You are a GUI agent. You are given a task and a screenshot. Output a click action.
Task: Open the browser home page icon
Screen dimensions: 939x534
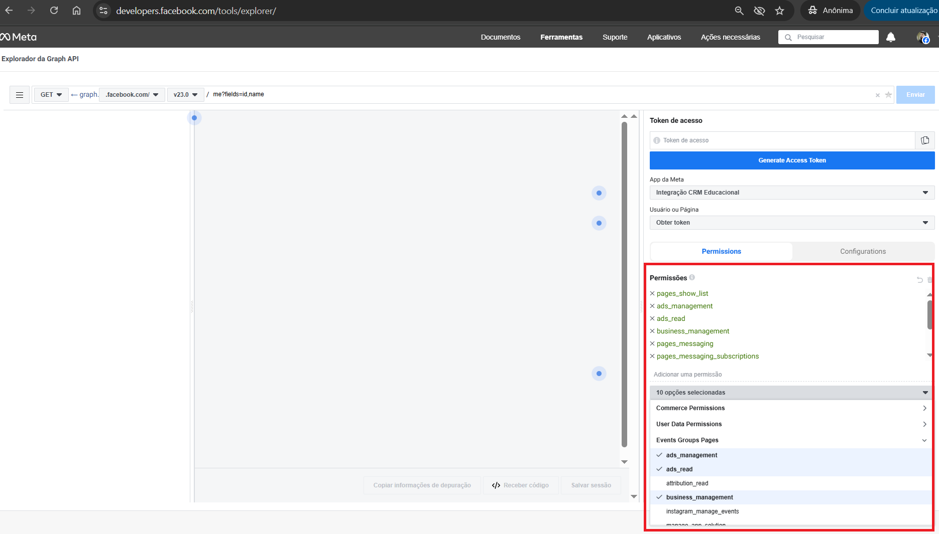coord(76,10)
